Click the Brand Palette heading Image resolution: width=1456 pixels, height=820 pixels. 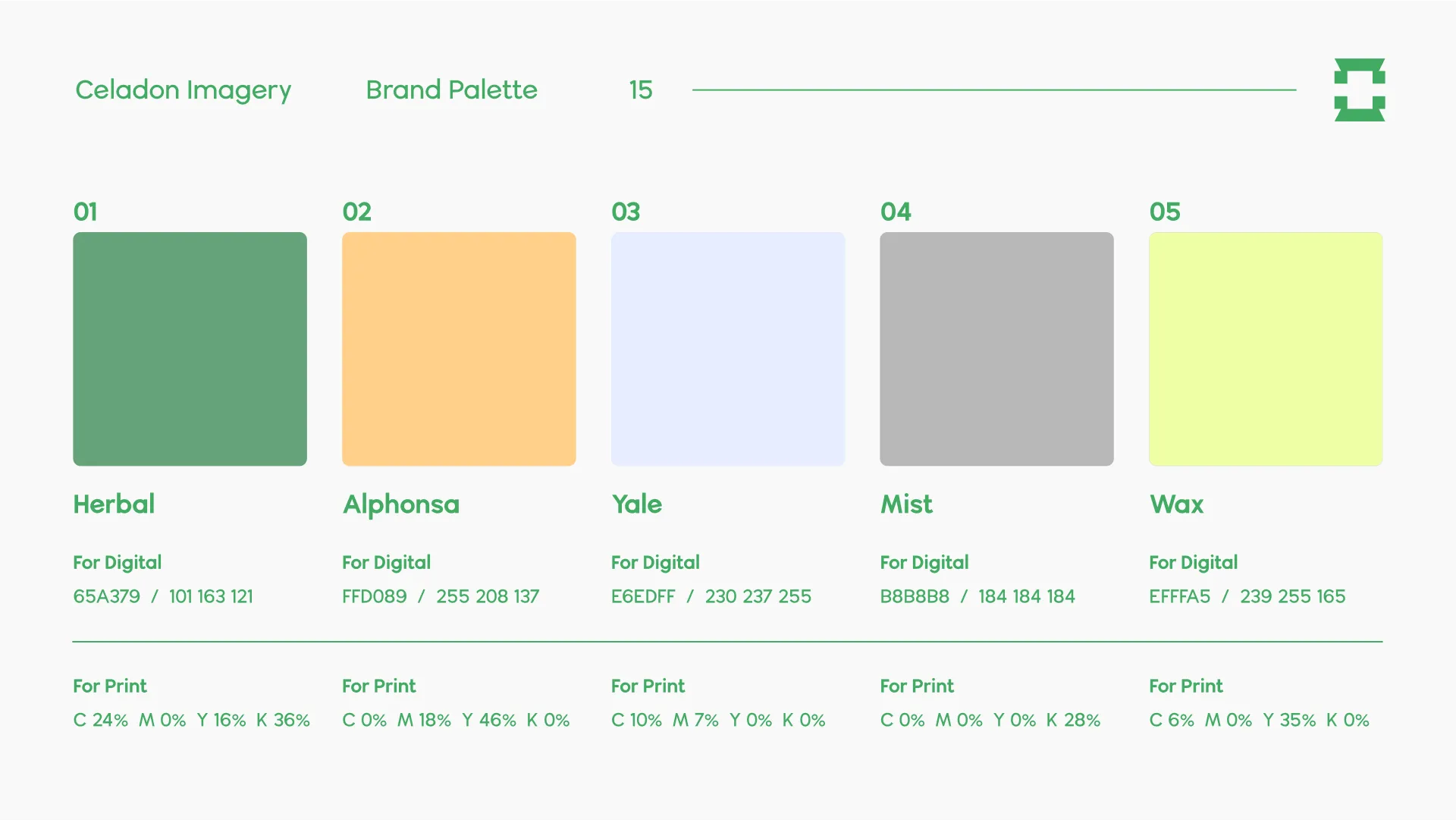451,90
